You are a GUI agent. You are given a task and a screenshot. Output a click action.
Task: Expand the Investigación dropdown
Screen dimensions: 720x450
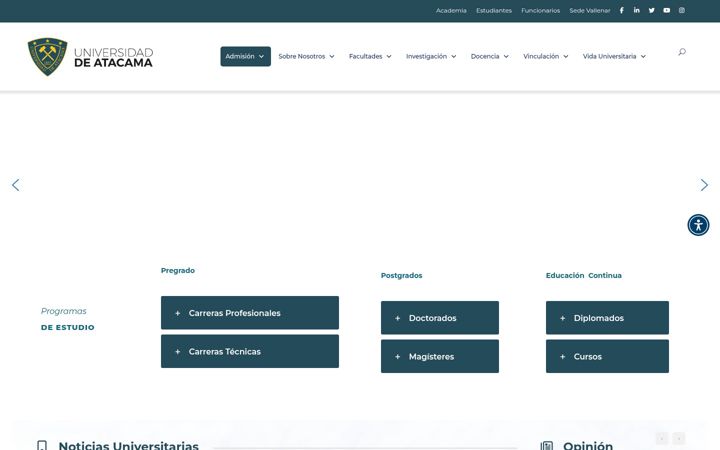click(x=431, y=56)
